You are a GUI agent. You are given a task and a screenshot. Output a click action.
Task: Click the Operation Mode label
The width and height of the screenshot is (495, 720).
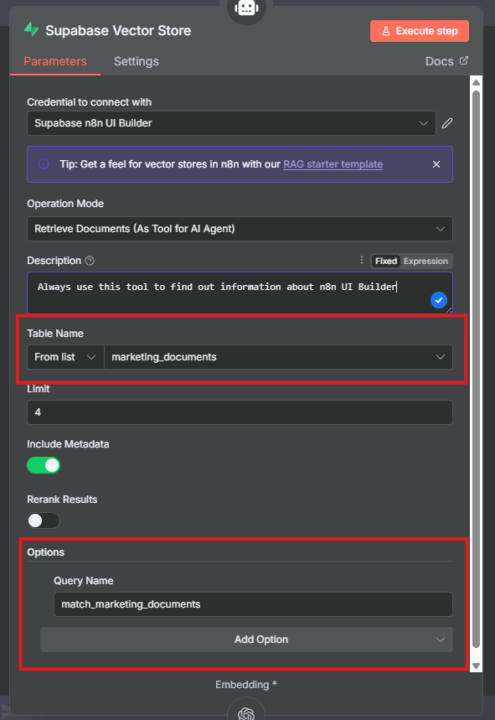click(x=65, y=203)
